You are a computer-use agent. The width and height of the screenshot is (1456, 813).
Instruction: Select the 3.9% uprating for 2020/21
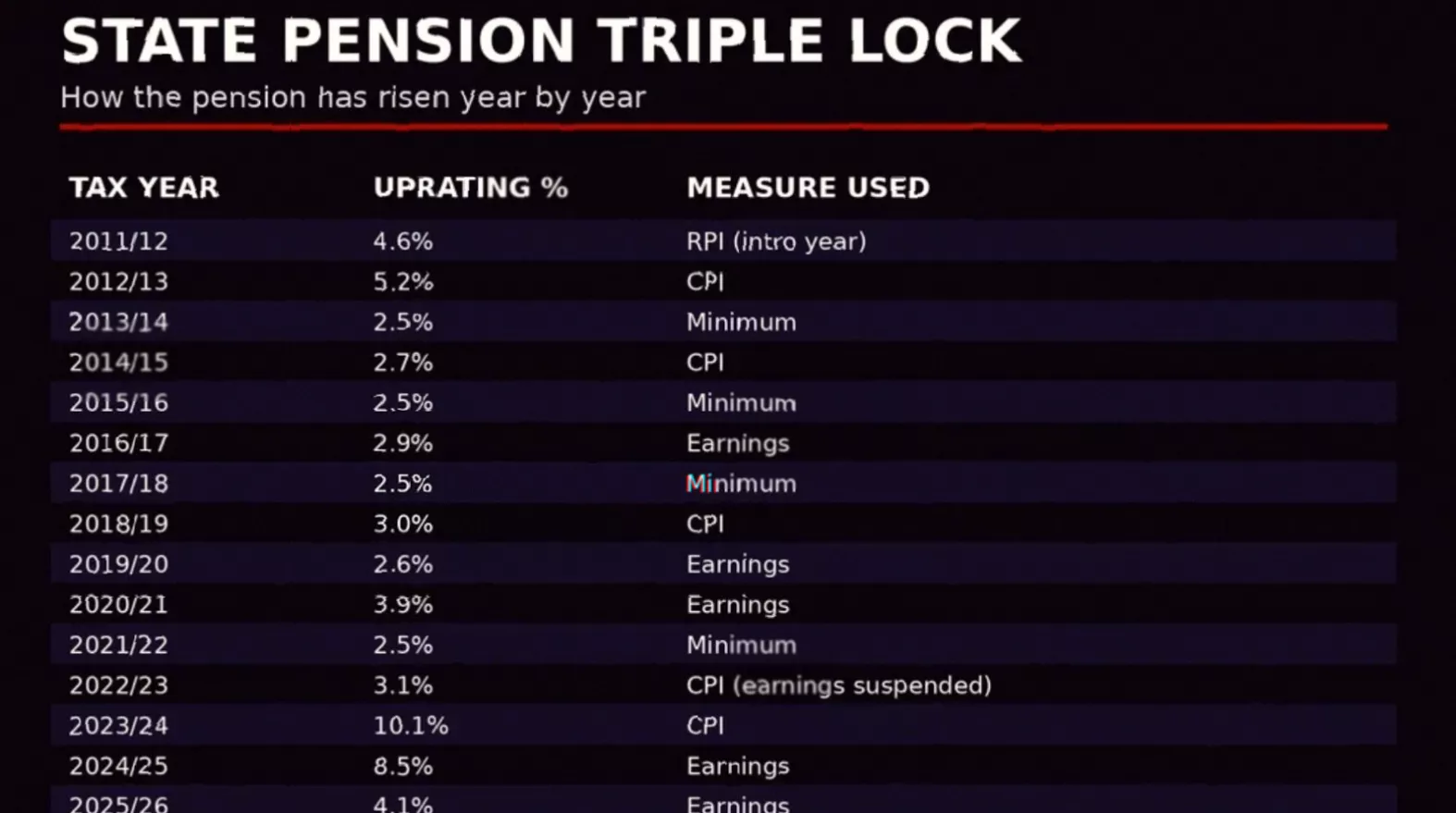click(402, 605)
